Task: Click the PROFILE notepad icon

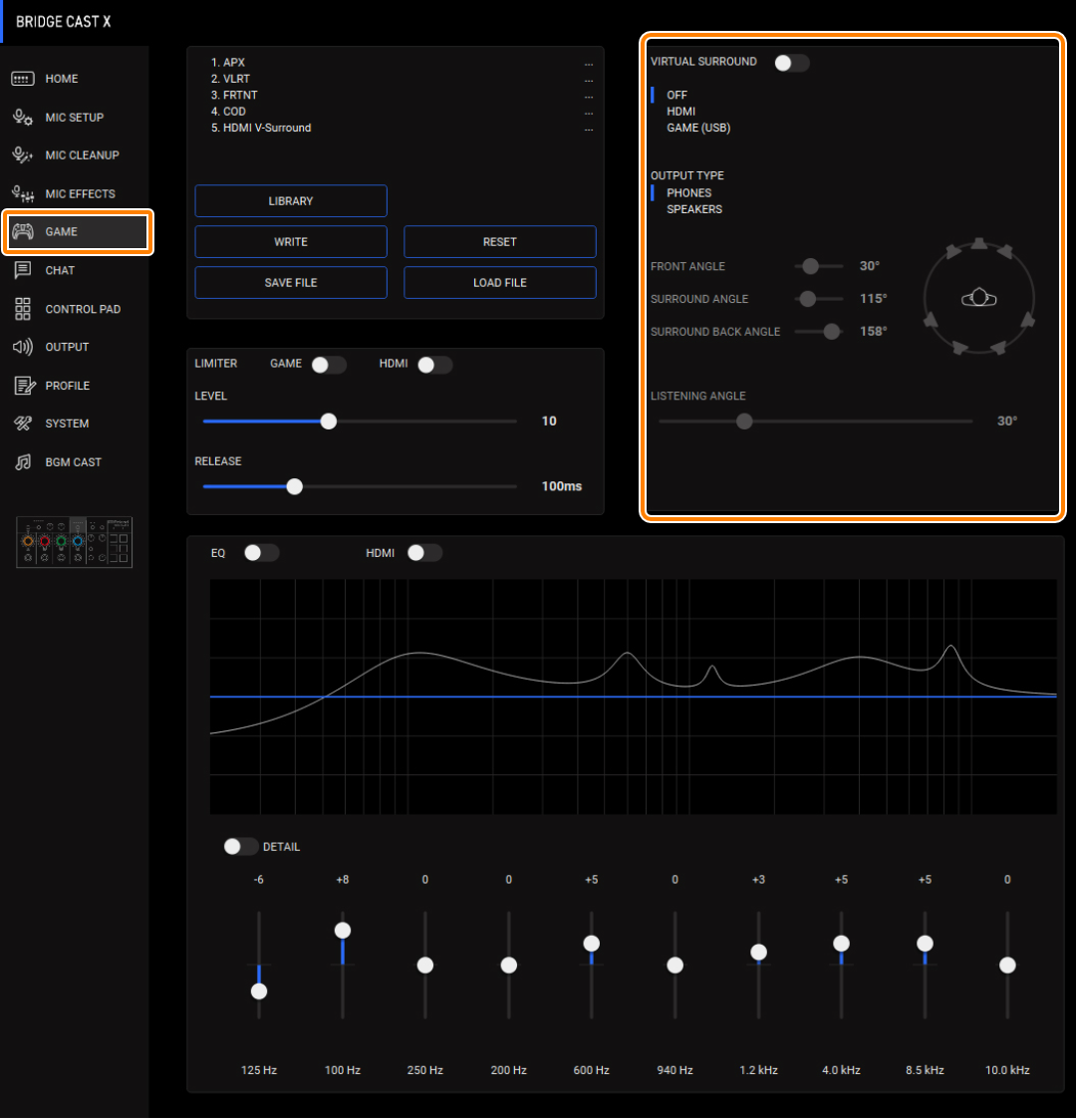Action: (24, 386)
